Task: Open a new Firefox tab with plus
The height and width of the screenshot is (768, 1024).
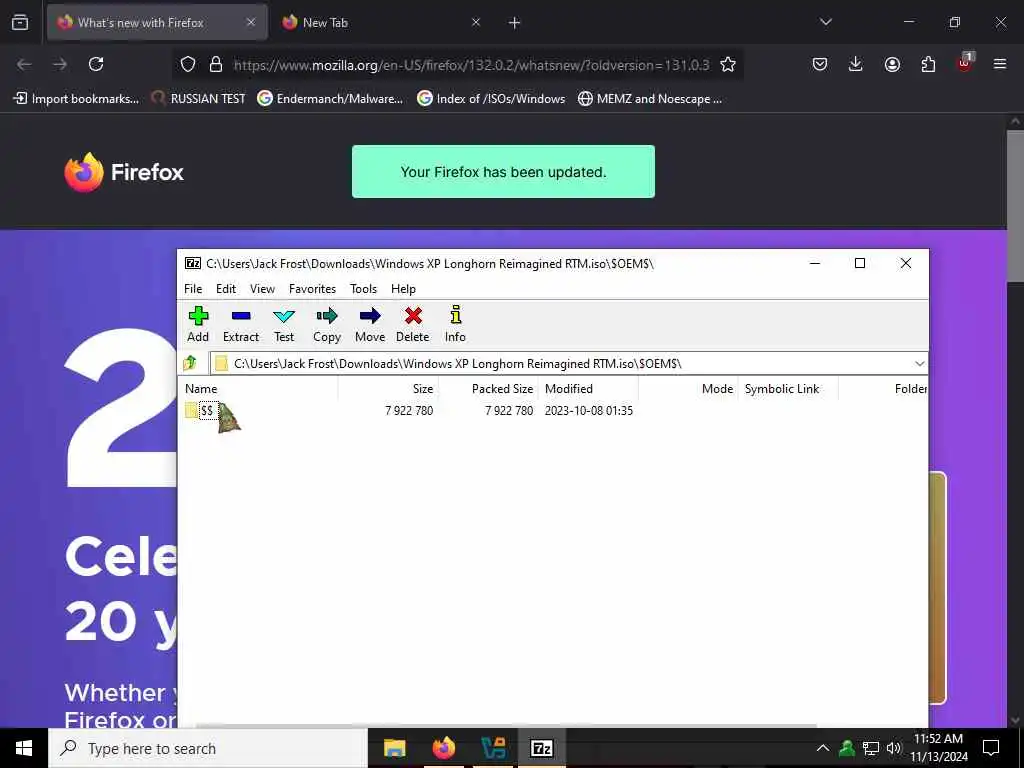Action: coord(515,23)
